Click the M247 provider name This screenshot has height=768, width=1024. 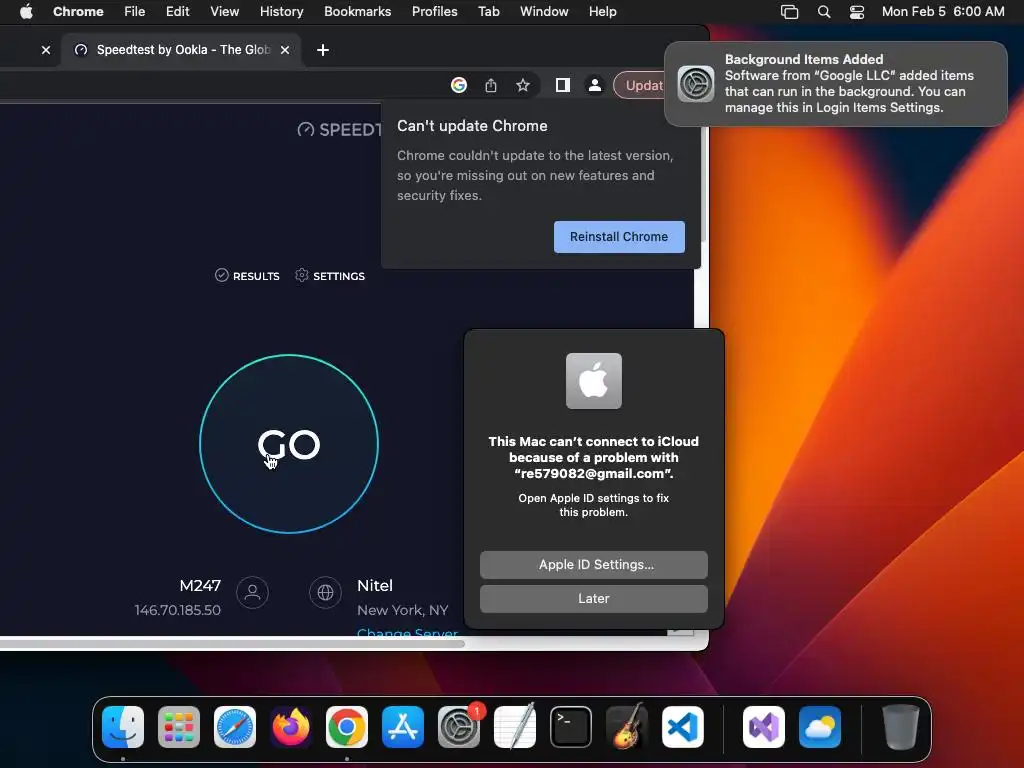pos(200,586)
